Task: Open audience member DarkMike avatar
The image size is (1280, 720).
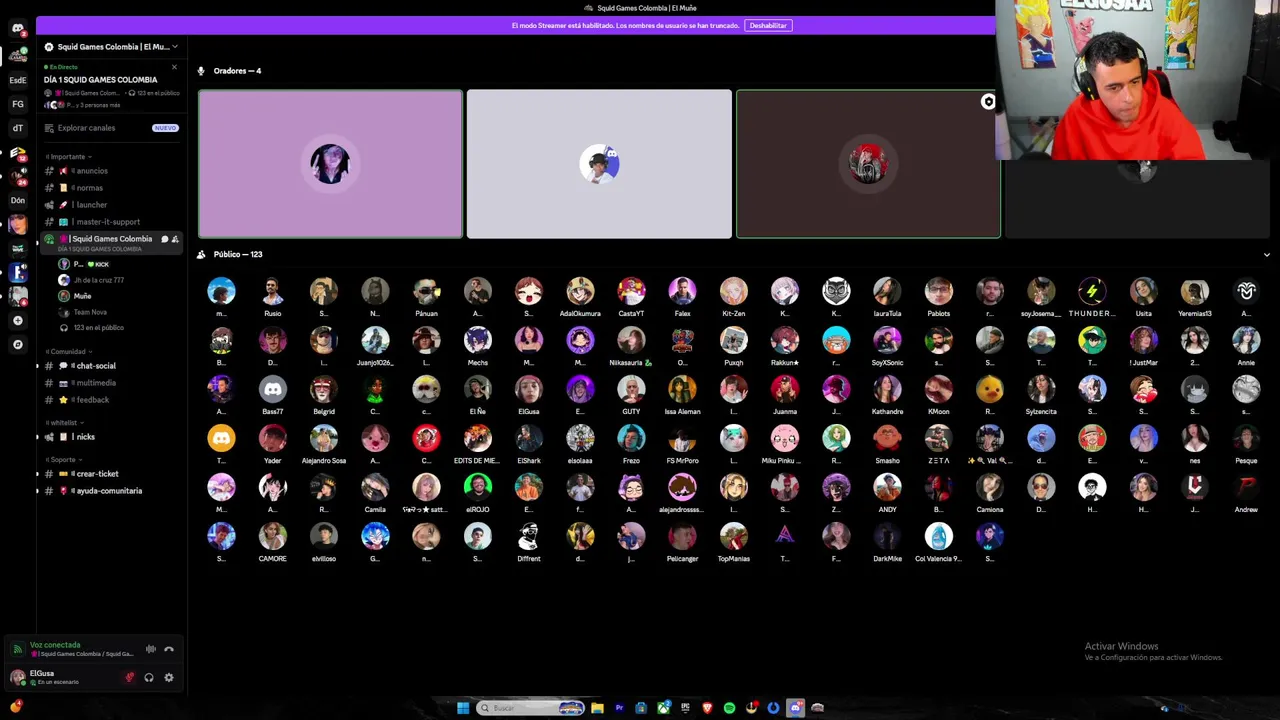Action: coord(887,536)
